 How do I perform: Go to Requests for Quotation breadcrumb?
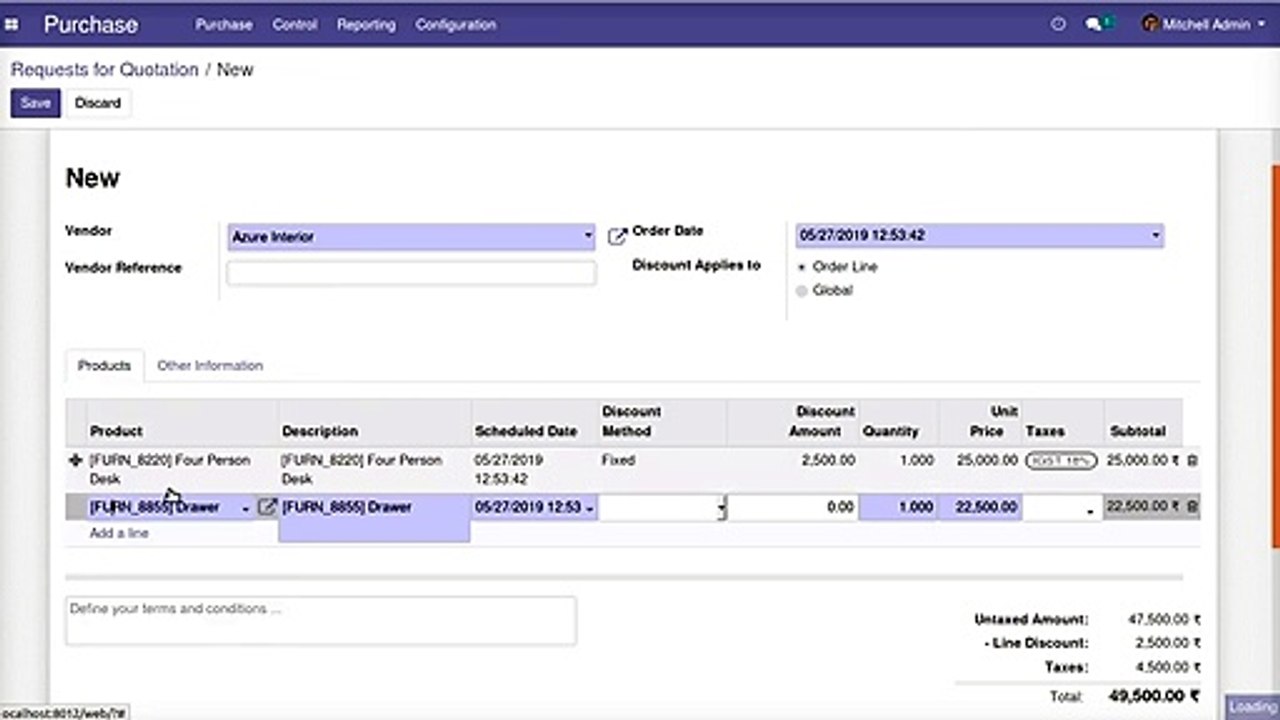(105, 70)
